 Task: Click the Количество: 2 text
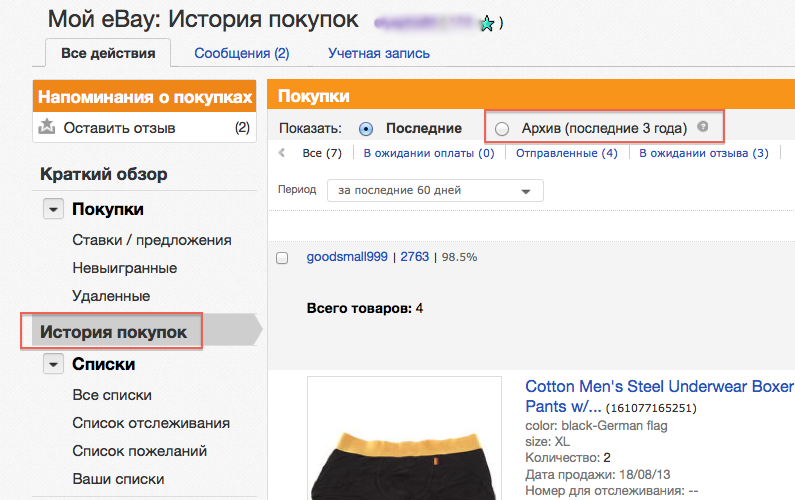[x=568, y=457]
